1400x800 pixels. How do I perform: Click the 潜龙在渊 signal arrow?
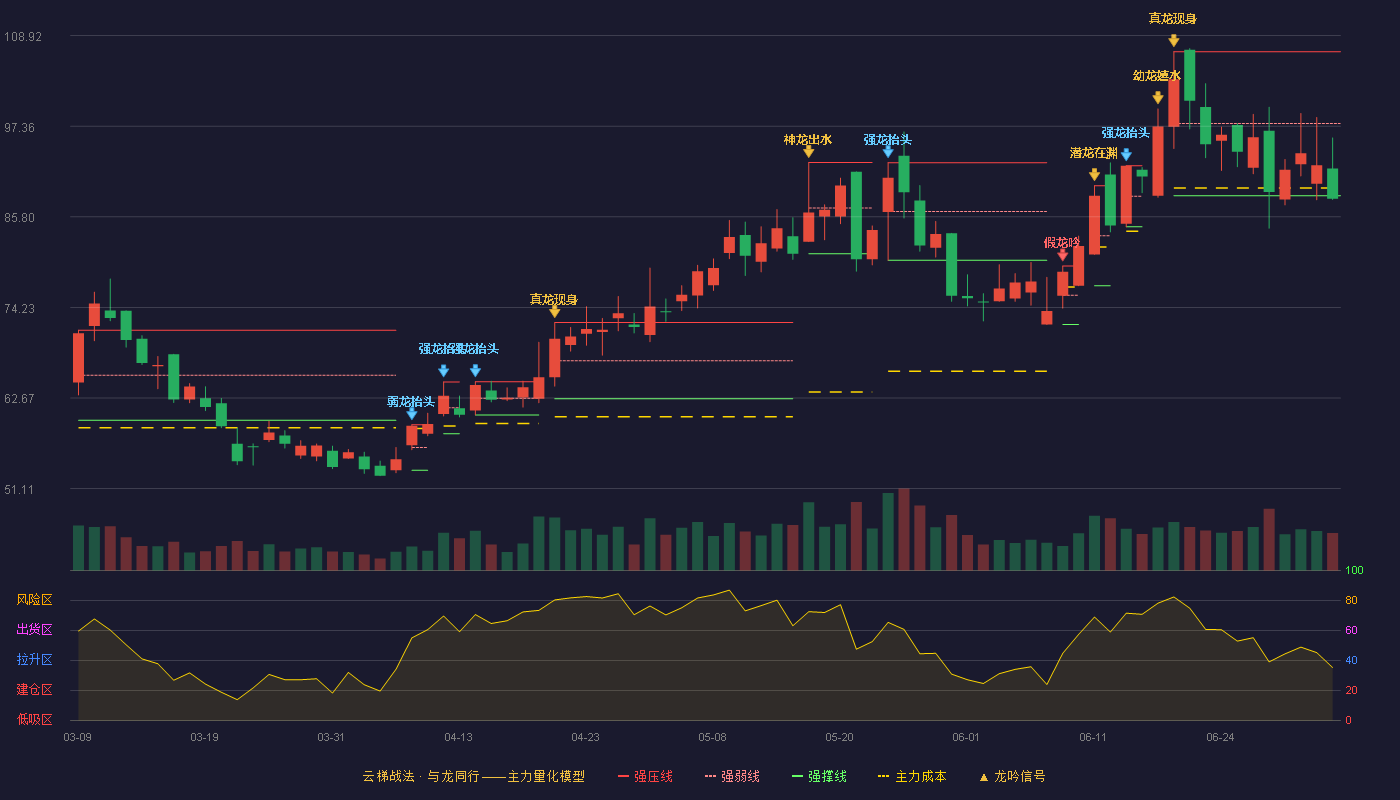[x=1094, y=175]
